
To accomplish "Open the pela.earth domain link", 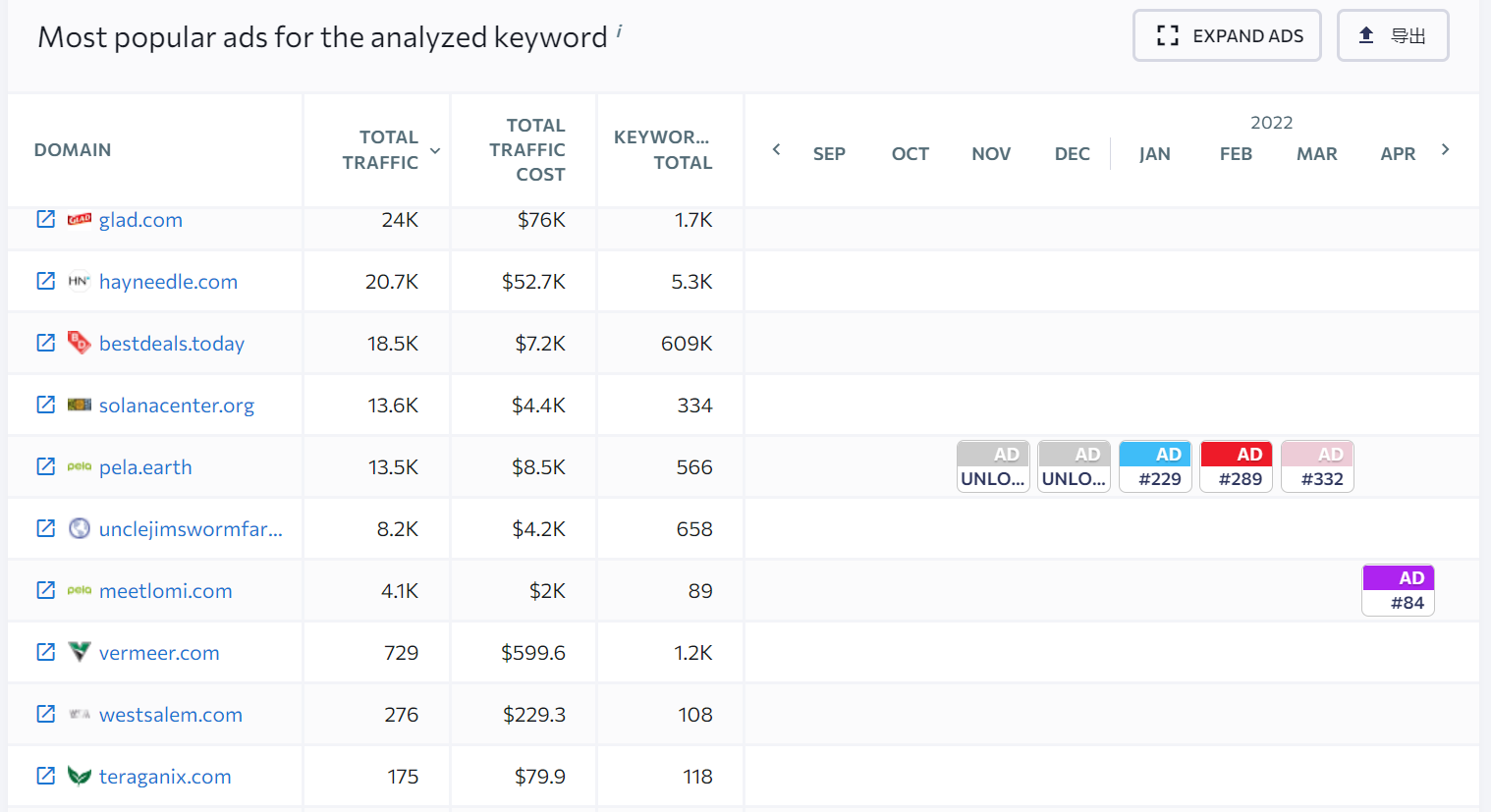I will [x=145, y=467].
